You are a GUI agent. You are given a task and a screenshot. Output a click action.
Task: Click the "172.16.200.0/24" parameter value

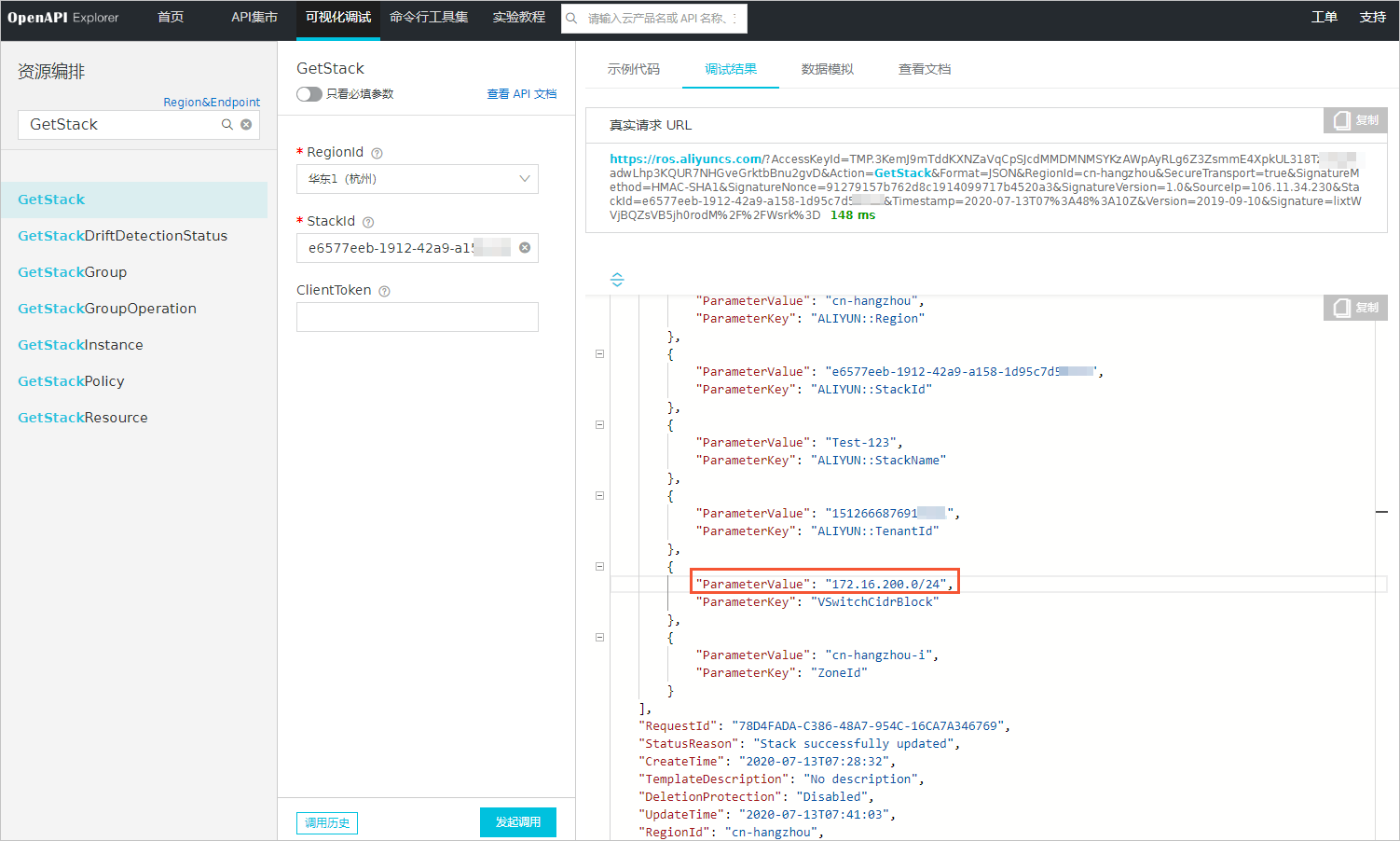[x=885, y=585]
